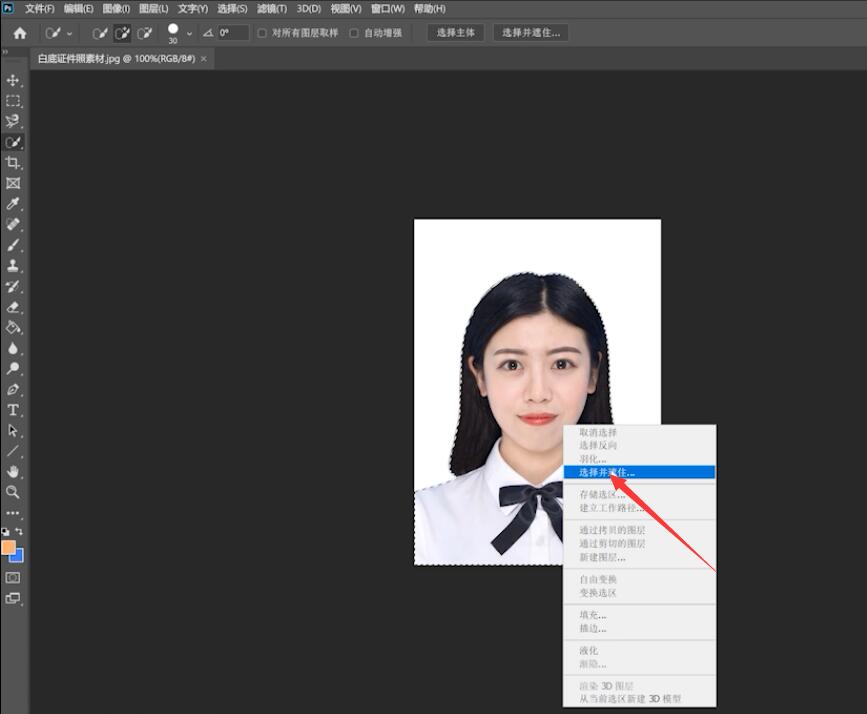Reset default foreground and background colors
Screen dimensions: 867x714
[6, 531]
